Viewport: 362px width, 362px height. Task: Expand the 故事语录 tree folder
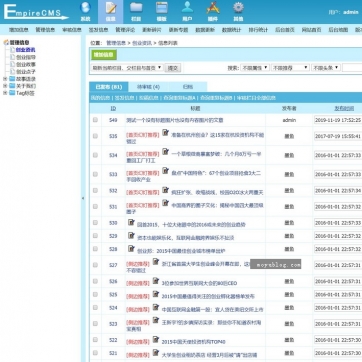[5, 79]
